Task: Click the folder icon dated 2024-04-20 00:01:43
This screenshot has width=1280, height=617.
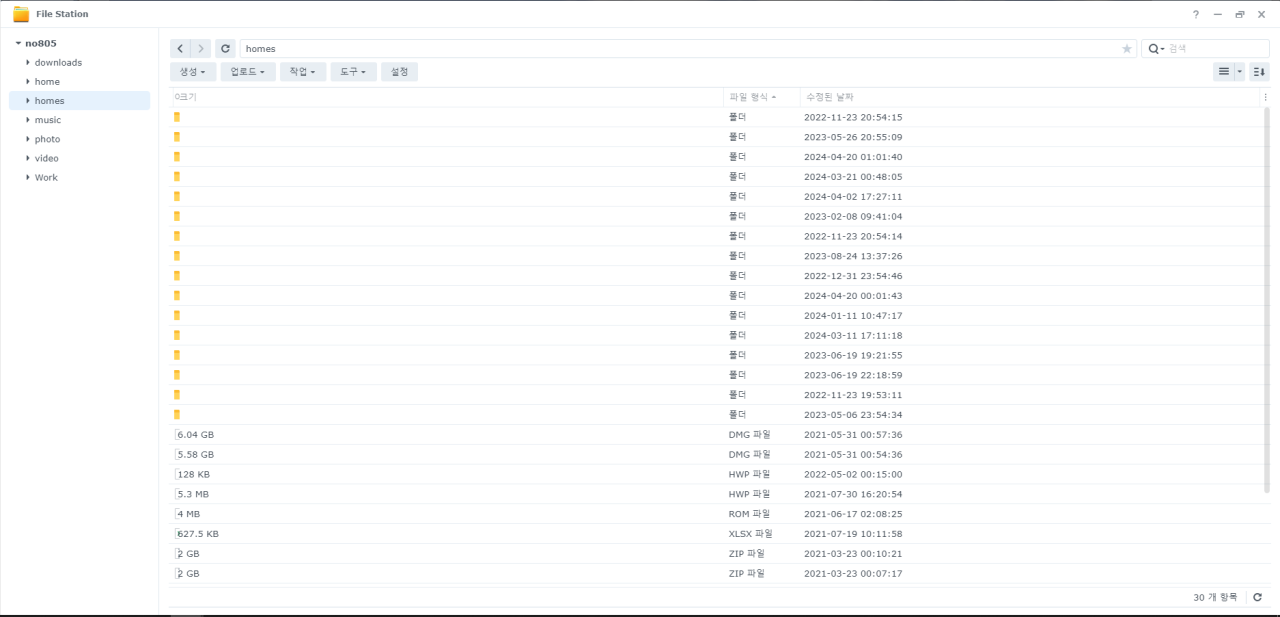Action: tap(177, 295)
